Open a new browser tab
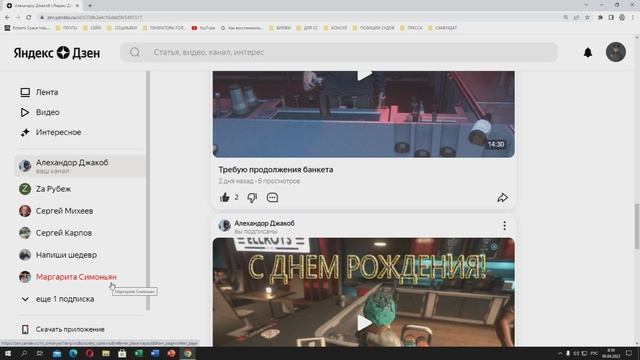Image resolution: width=640 pixels, height=360 pixels. pos(90,6)
